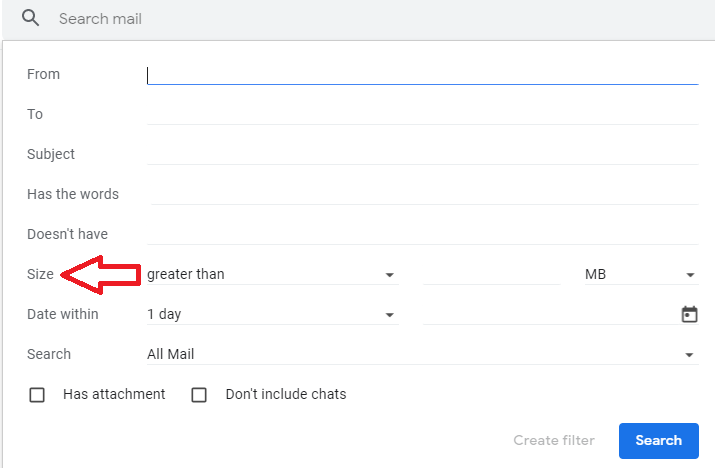Click the From label
The height and width of the screenshot is (468, 715).
point(43,74)
